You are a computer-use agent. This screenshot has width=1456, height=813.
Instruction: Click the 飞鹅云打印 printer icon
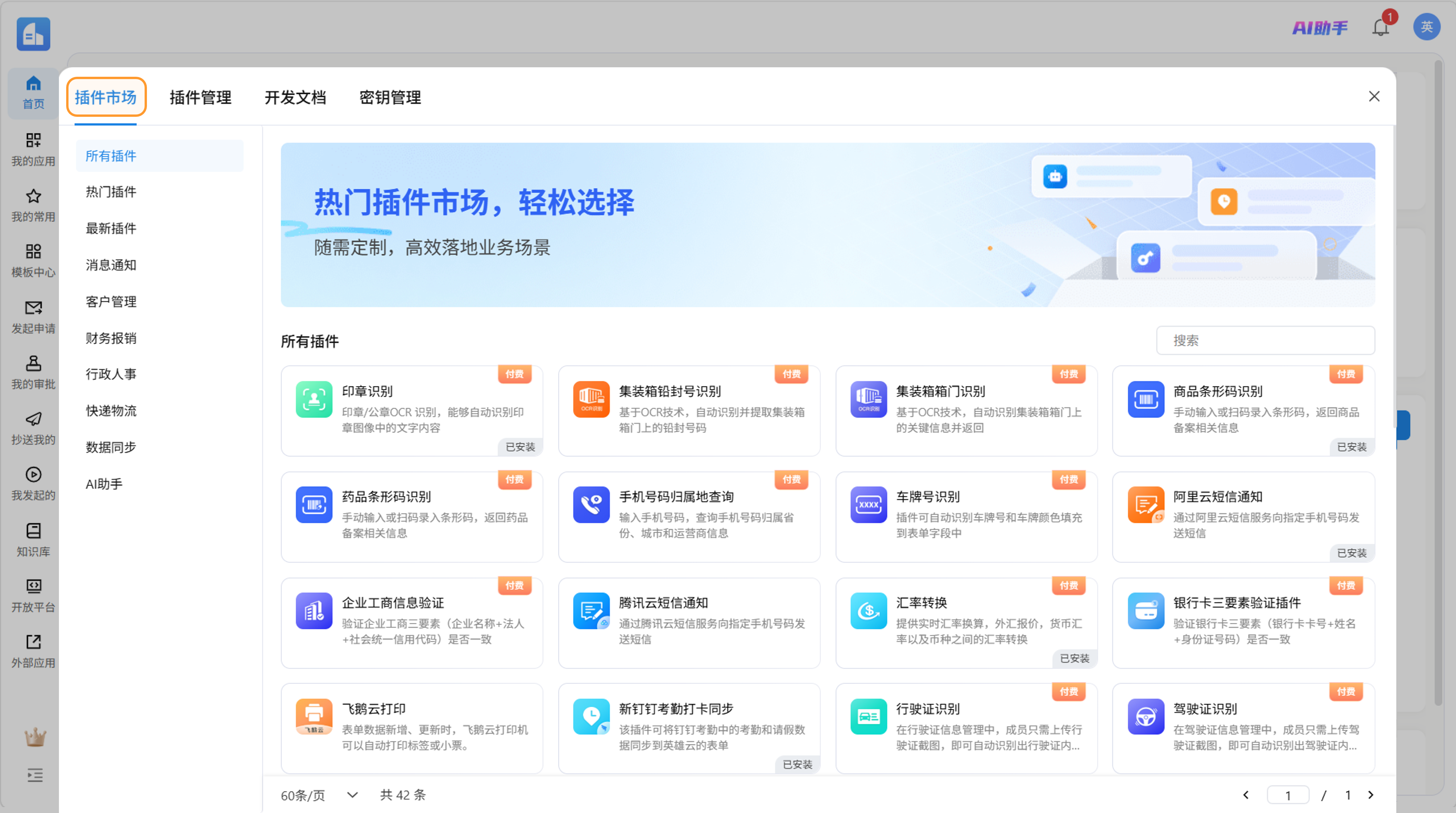pos(314,716)
